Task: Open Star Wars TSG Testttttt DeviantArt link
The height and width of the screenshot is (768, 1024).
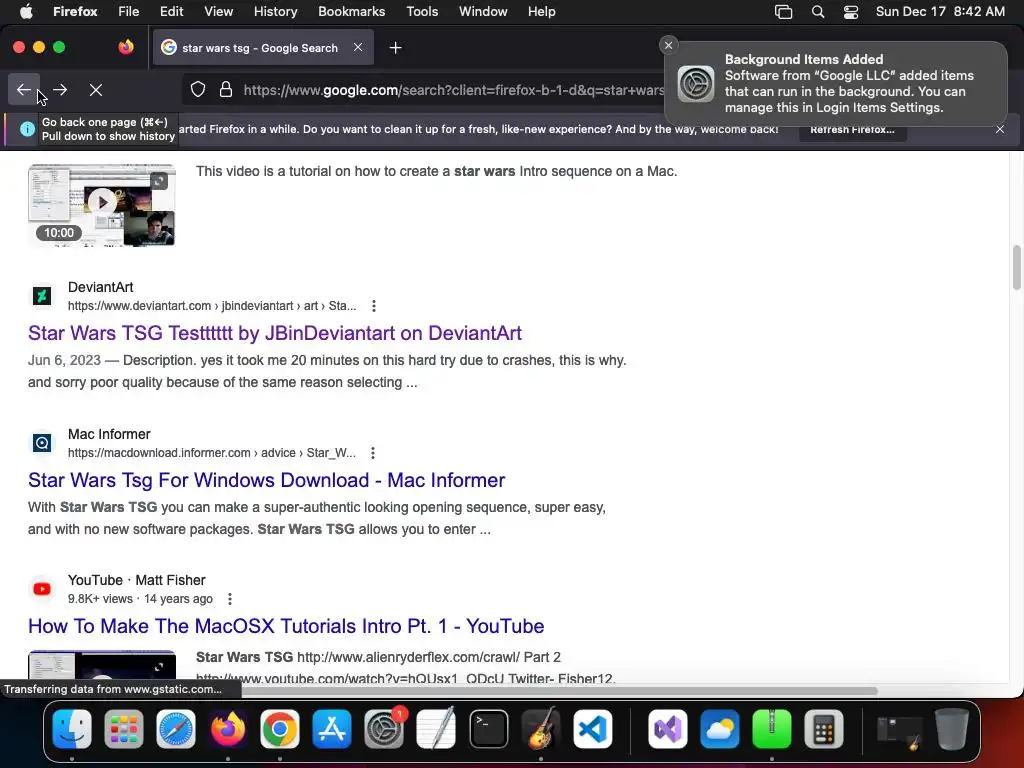Action: coord(275,333)
